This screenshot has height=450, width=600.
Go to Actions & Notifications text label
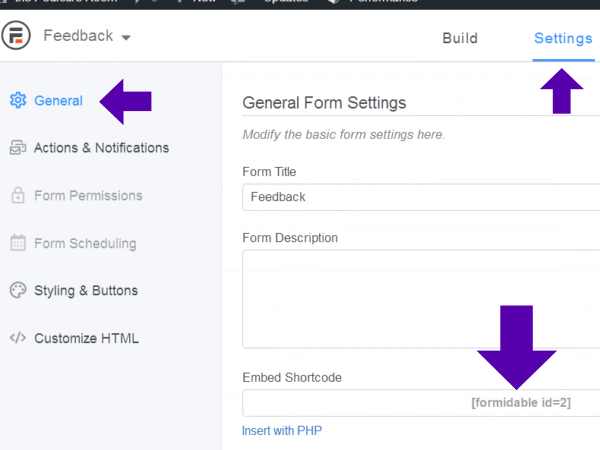tap(101, 148)
